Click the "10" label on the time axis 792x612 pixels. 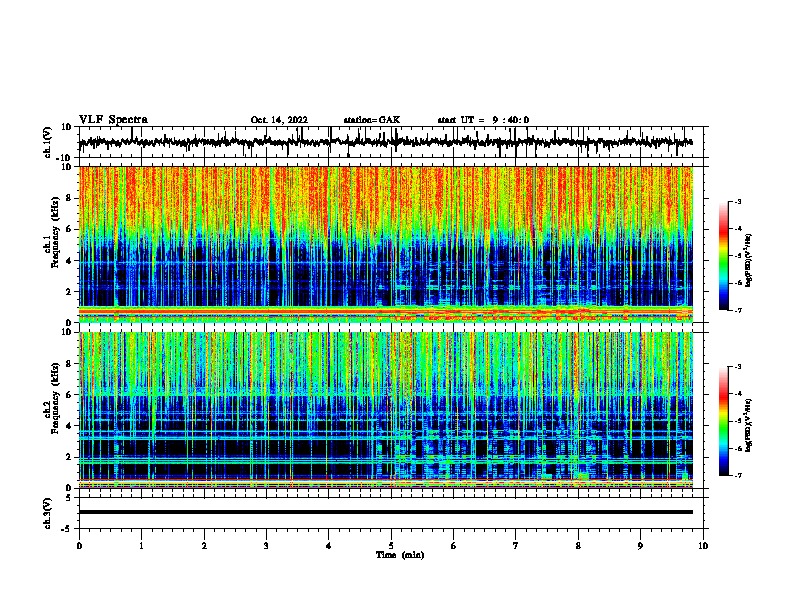tap(703, 546)
